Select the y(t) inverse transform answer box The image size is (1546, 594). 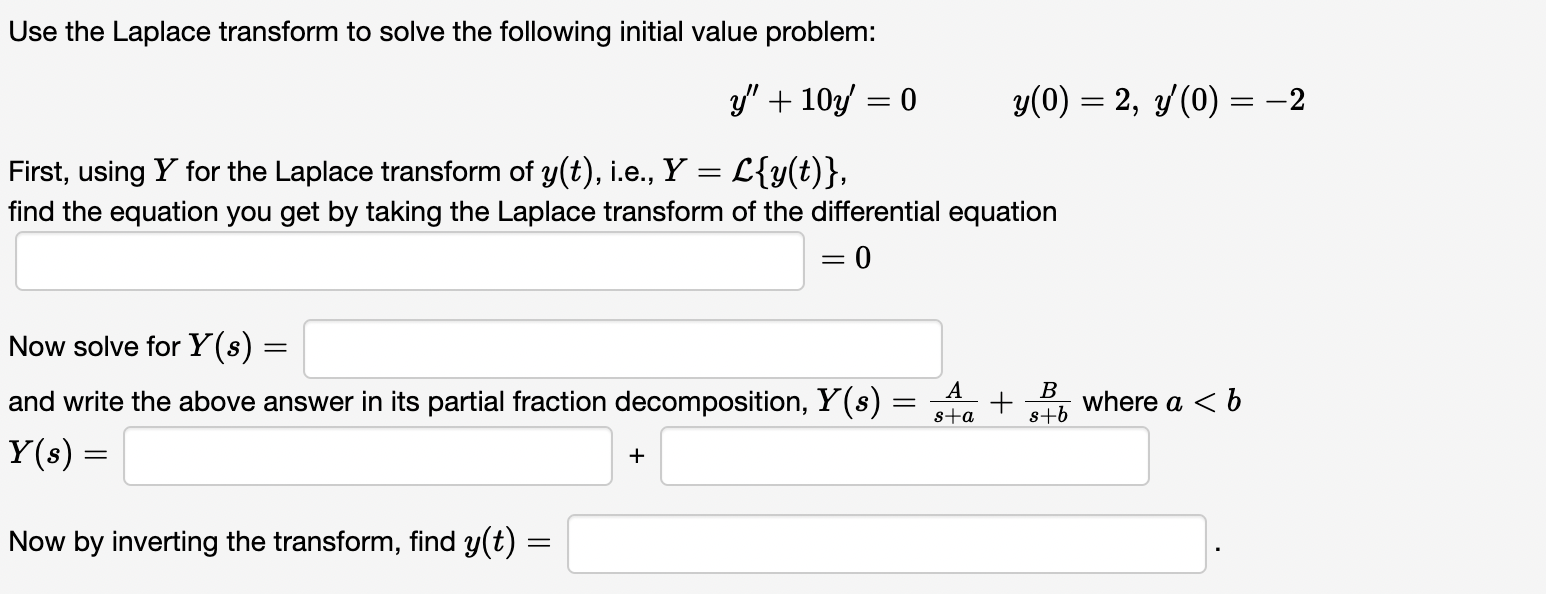pyautogui.click(x=885, y=542)
